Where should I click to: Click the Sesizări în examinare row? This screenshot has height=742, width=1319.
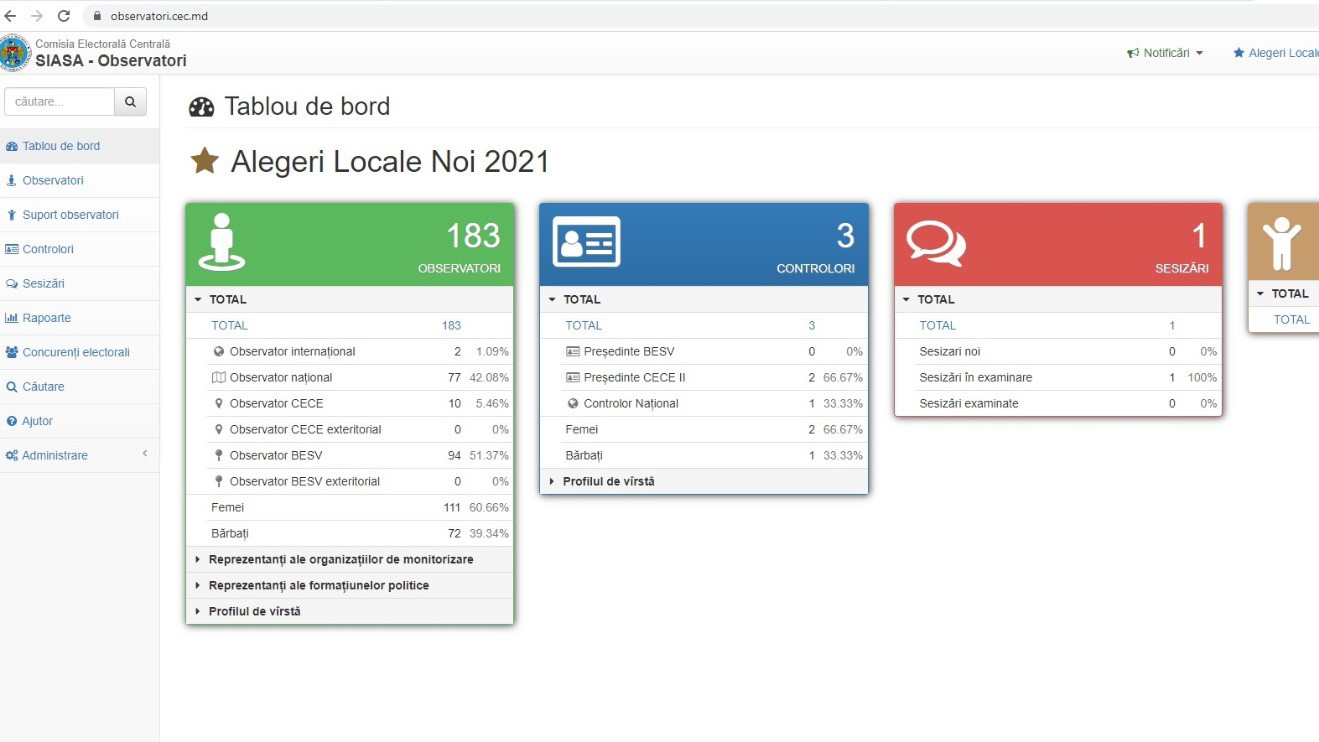[x=975, y=378]
